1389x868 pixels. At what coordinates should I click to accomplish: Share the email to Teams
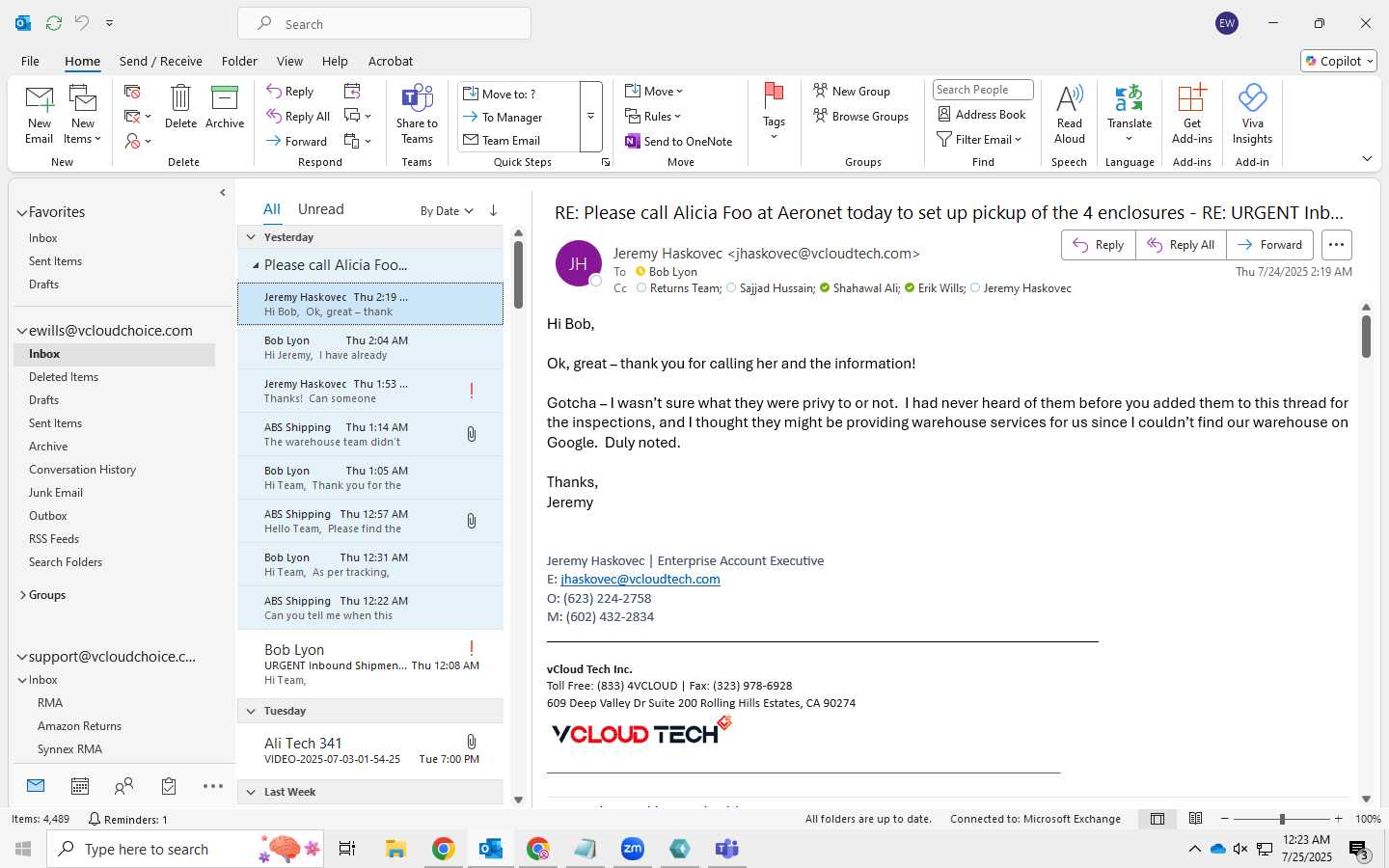tap(417, 115)
